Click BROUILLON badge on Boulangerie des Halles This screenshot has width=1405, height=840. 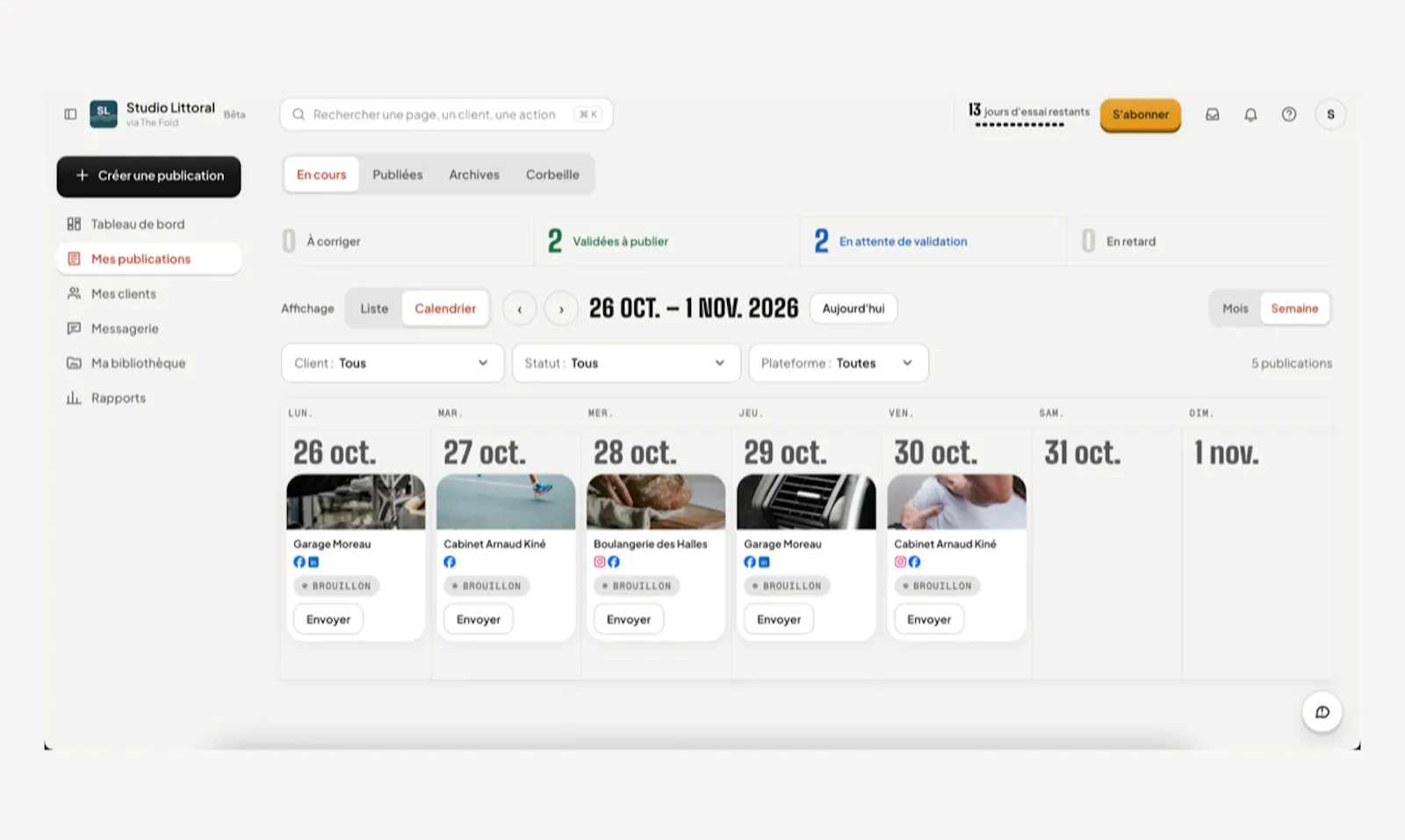[x=637, y=585]
